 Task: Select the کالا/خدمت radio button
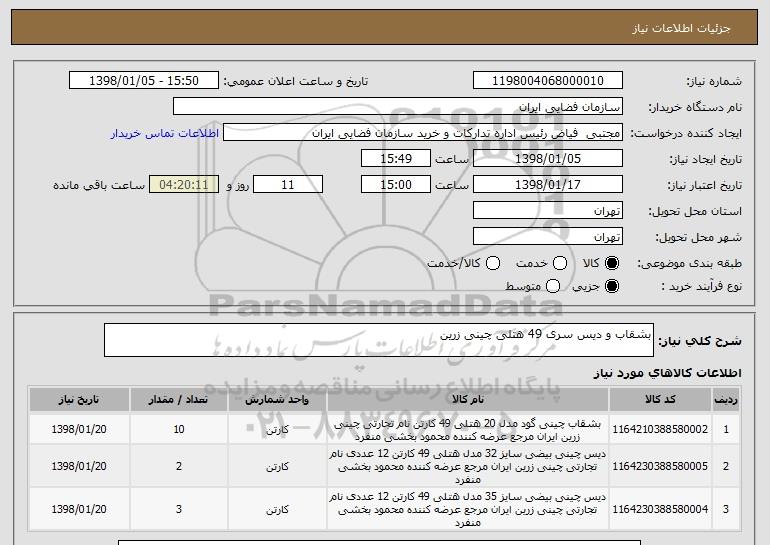493,263
